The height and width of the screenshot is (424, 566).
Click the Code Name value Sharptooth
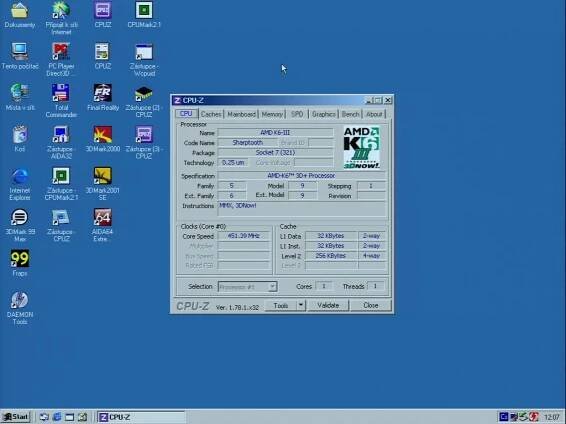coord(247,143)
